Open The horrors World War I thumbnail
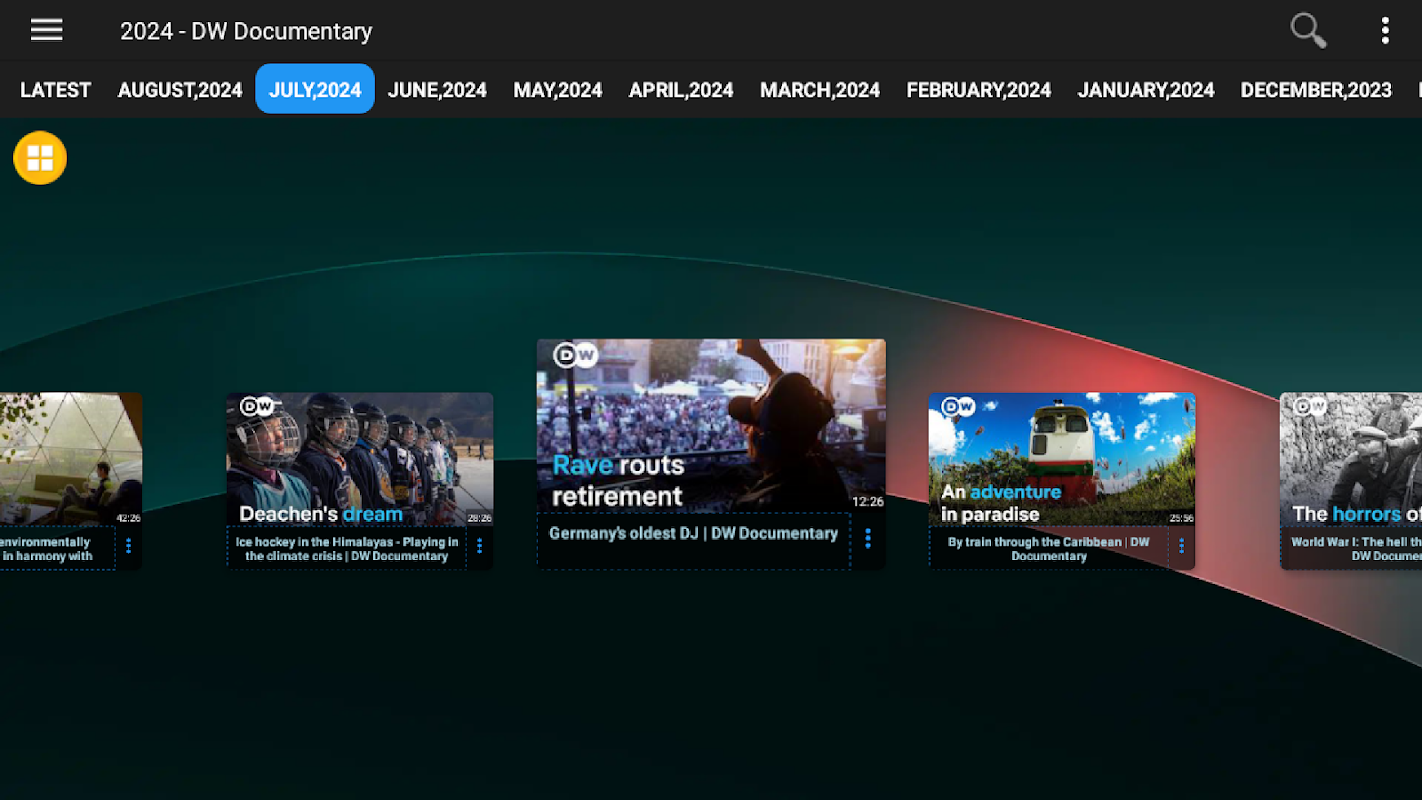1422x800 pixels. [1351, 459]
